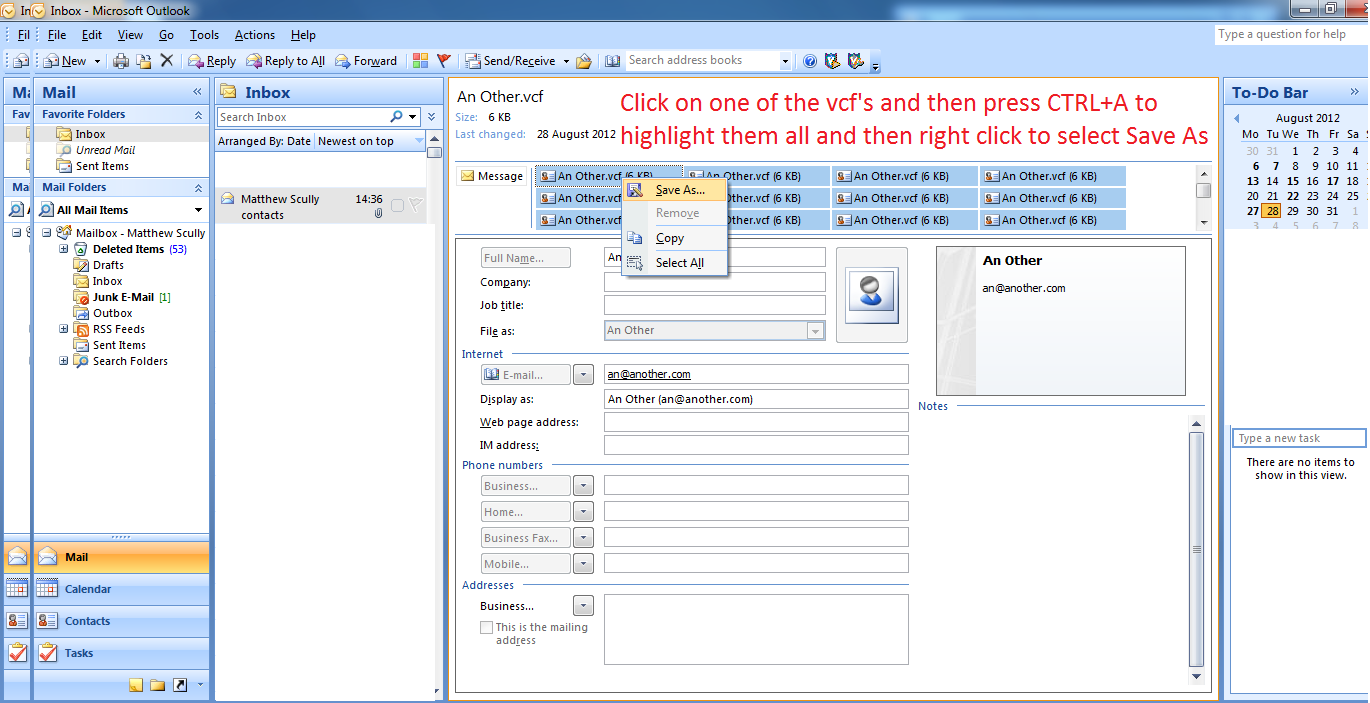Open the Address Book icon
This screenshot has width=1370, height=703.
coord(613,61)
